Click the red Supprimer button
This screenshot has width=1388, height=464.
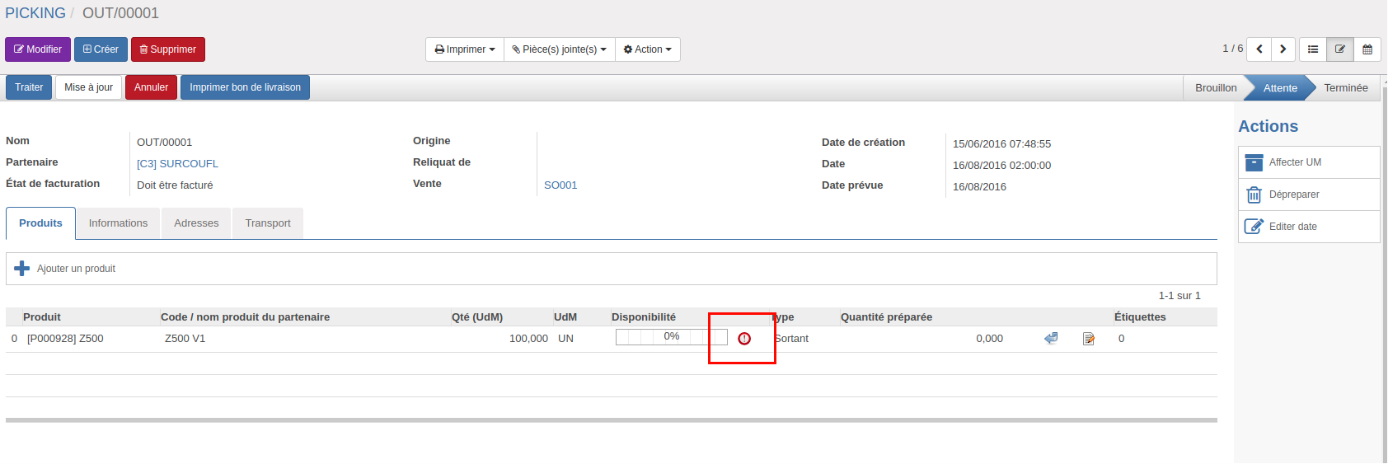tap(168, 49)
